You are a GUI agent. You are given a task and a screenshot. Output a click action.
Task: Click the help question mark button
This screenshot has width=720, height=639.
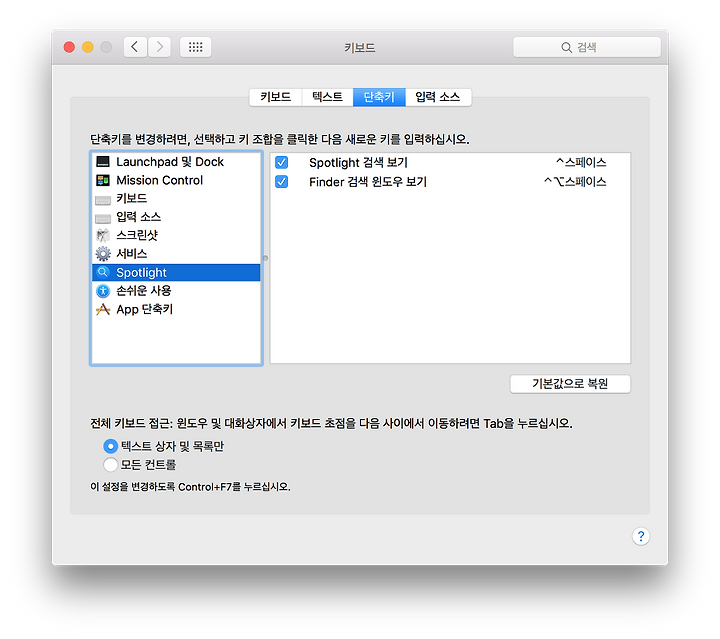tap(641, 536)
